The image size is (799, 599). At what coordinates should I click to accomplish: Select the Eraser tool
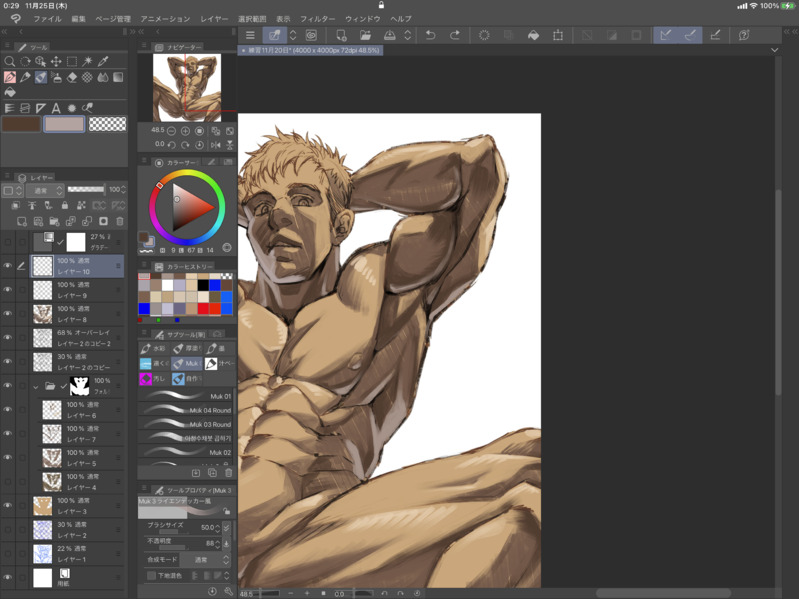pos(72,77)
